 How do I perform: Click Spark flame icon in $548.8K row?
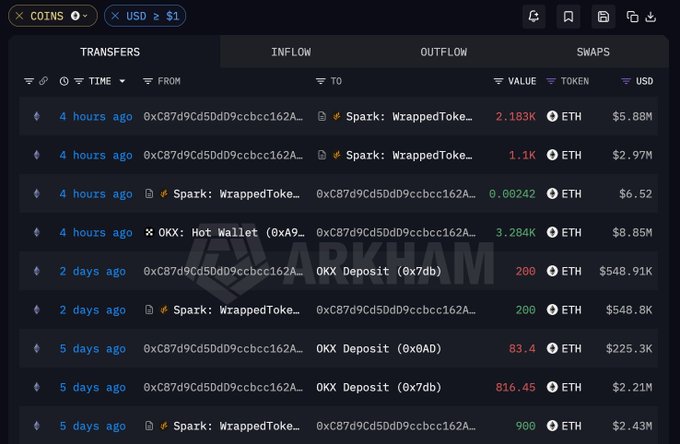coord(164,310)
